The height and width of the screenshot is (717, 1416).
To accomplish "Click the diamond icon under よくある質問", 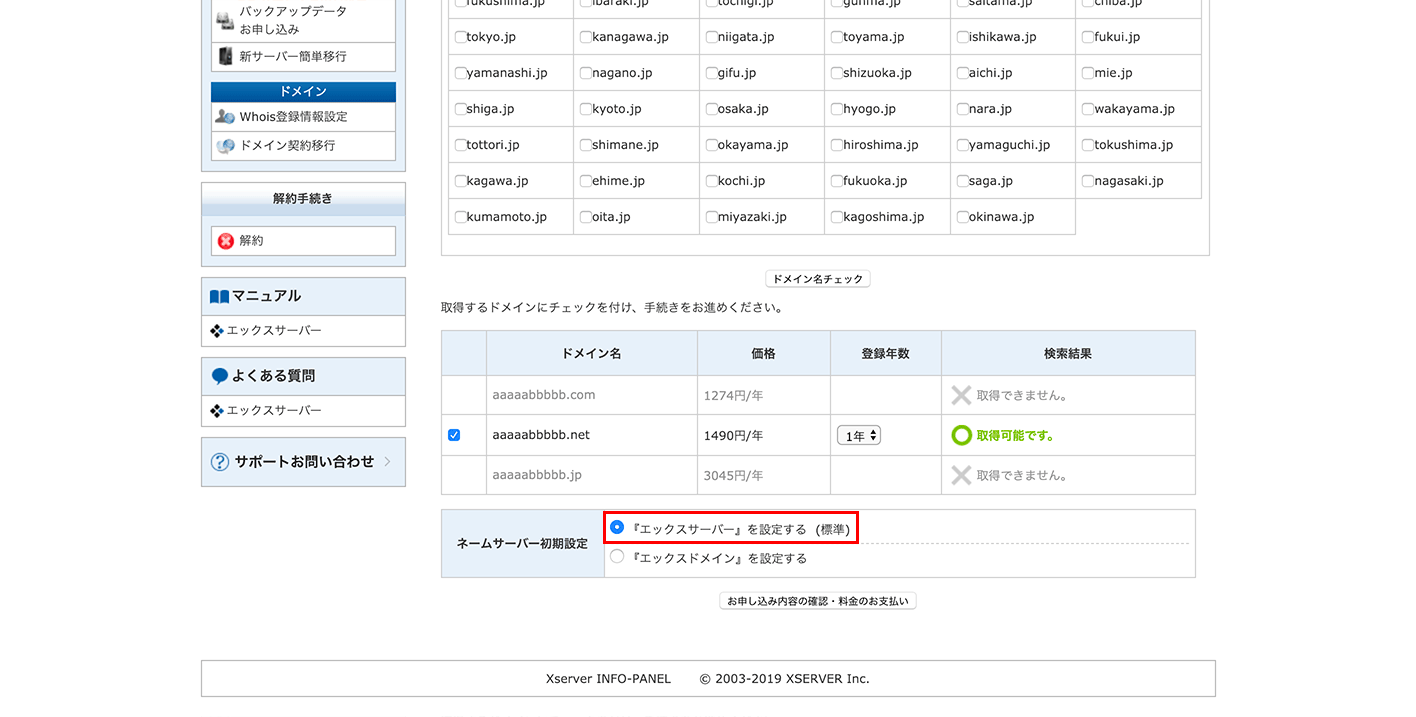I will (x=217, y=411).
